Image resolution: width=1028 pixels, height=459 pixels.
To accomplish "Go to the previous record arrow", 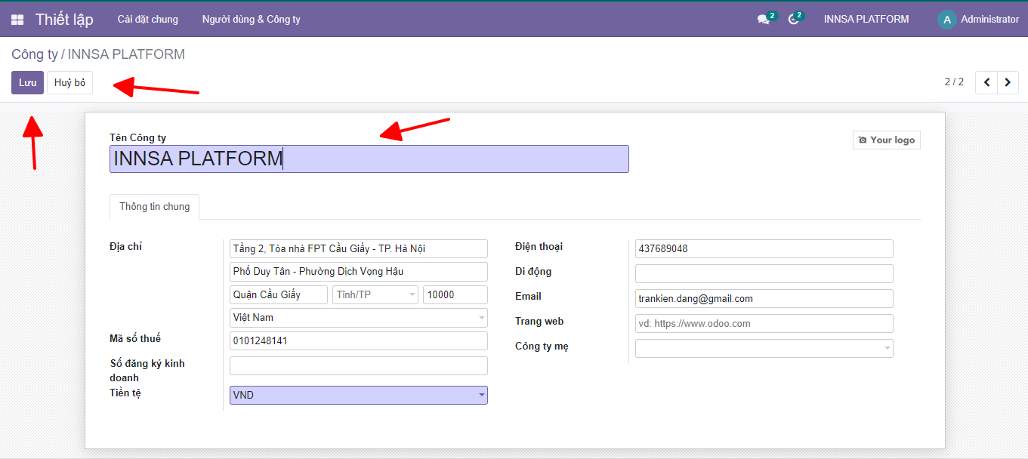I will (x=987, y=83).
